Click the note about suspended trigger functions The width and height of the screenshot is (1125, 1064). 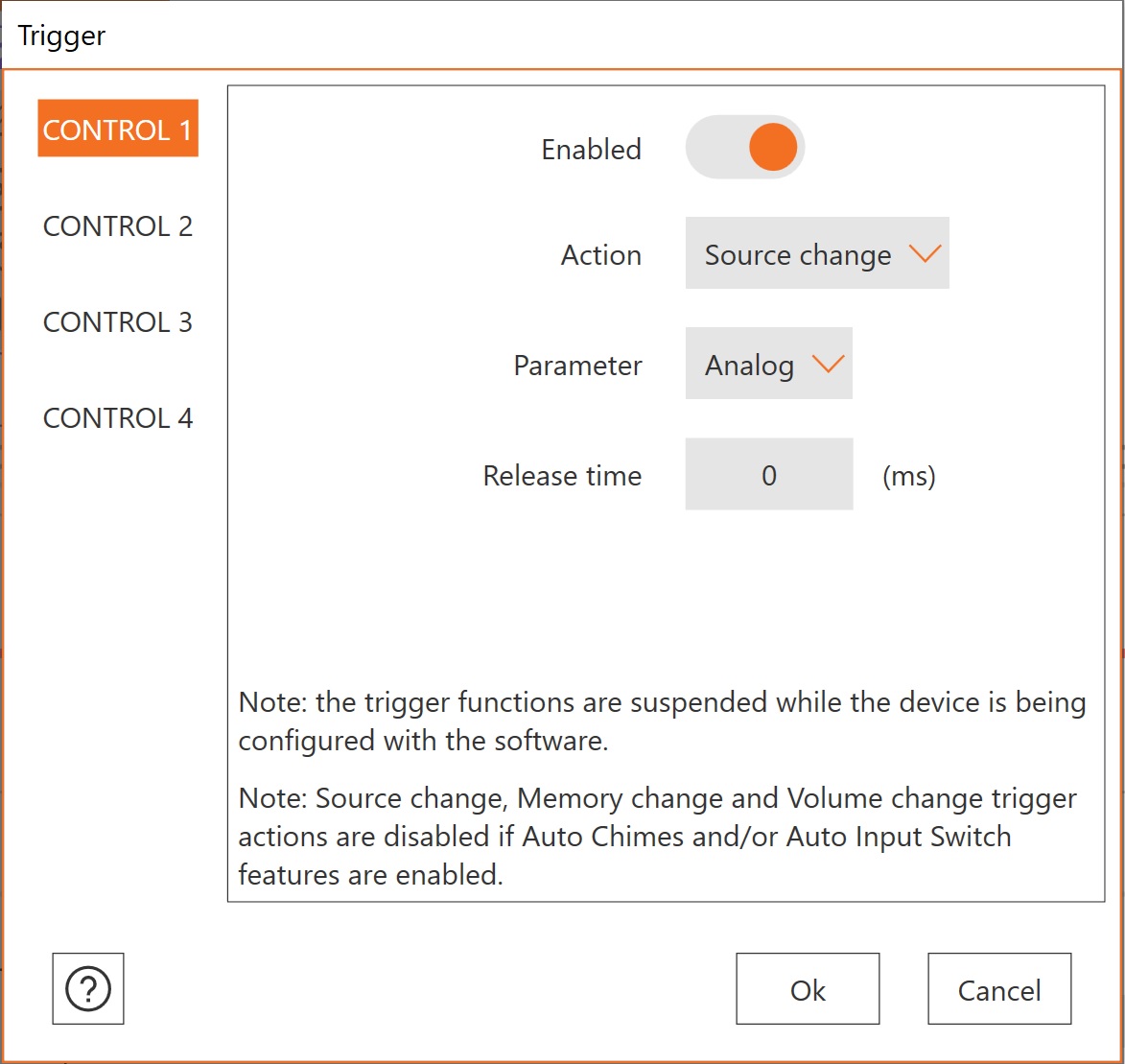(662, 721)
